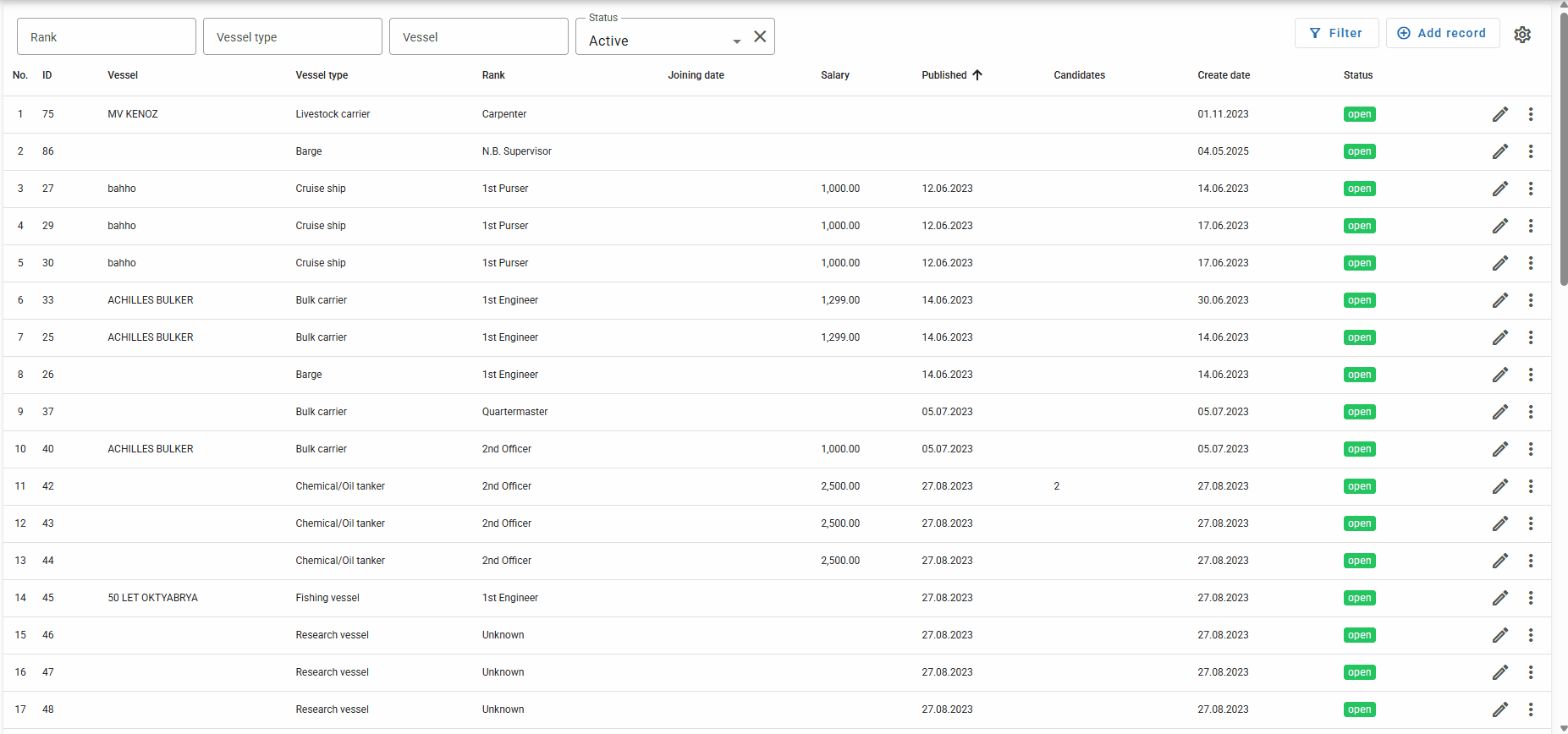
Task: Click edit pencil for 50 LET OKTYABRYA row
Action: tap(1499, 598)
